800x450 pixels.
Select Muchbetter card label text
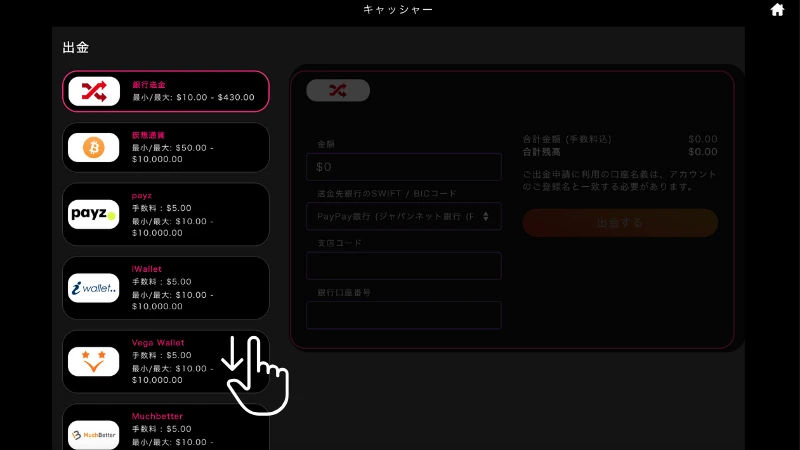pos(157,416)
